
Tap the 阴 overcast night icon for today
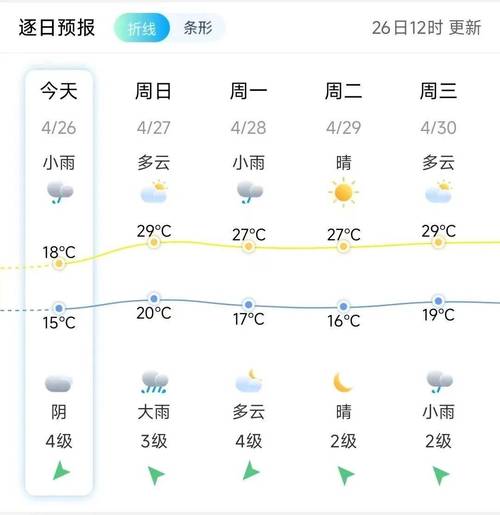click(59, 383)
